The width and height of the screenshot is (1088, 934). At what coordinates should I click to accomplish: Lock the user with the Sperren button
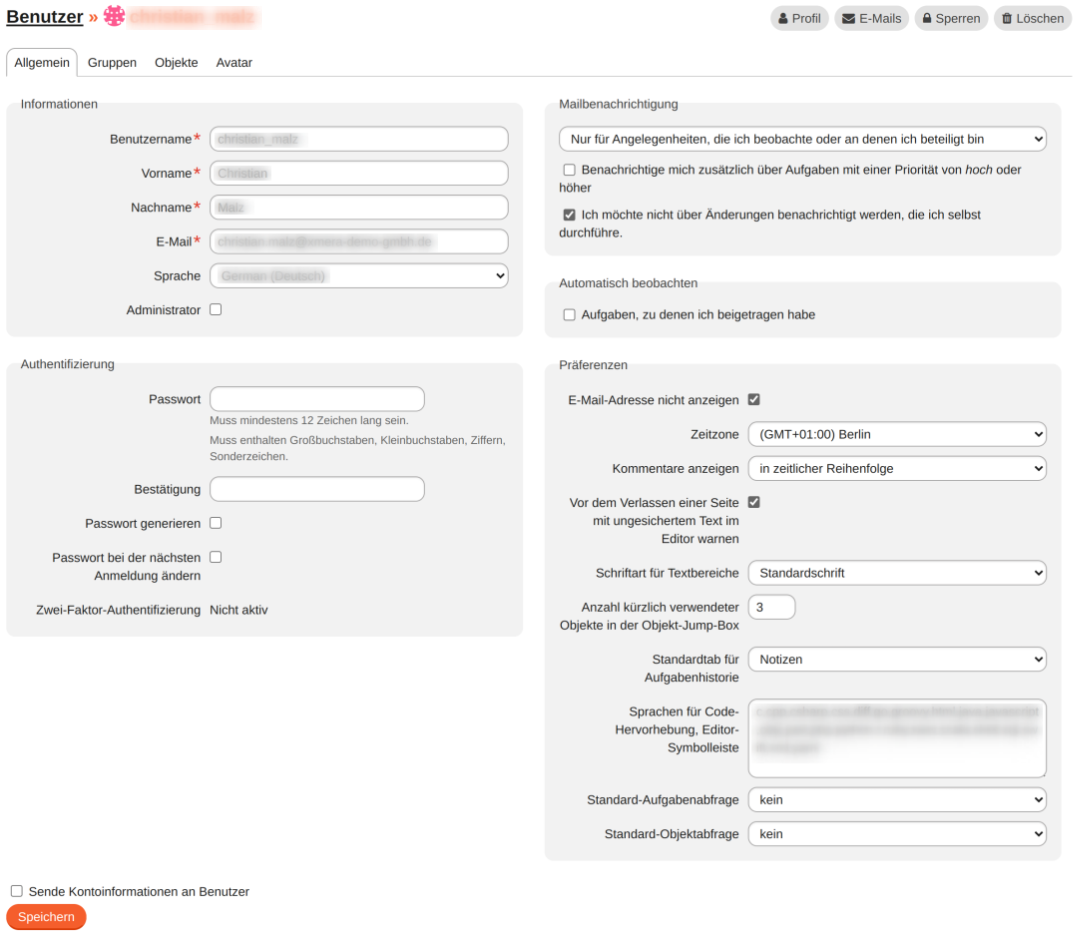pos(951,18)
